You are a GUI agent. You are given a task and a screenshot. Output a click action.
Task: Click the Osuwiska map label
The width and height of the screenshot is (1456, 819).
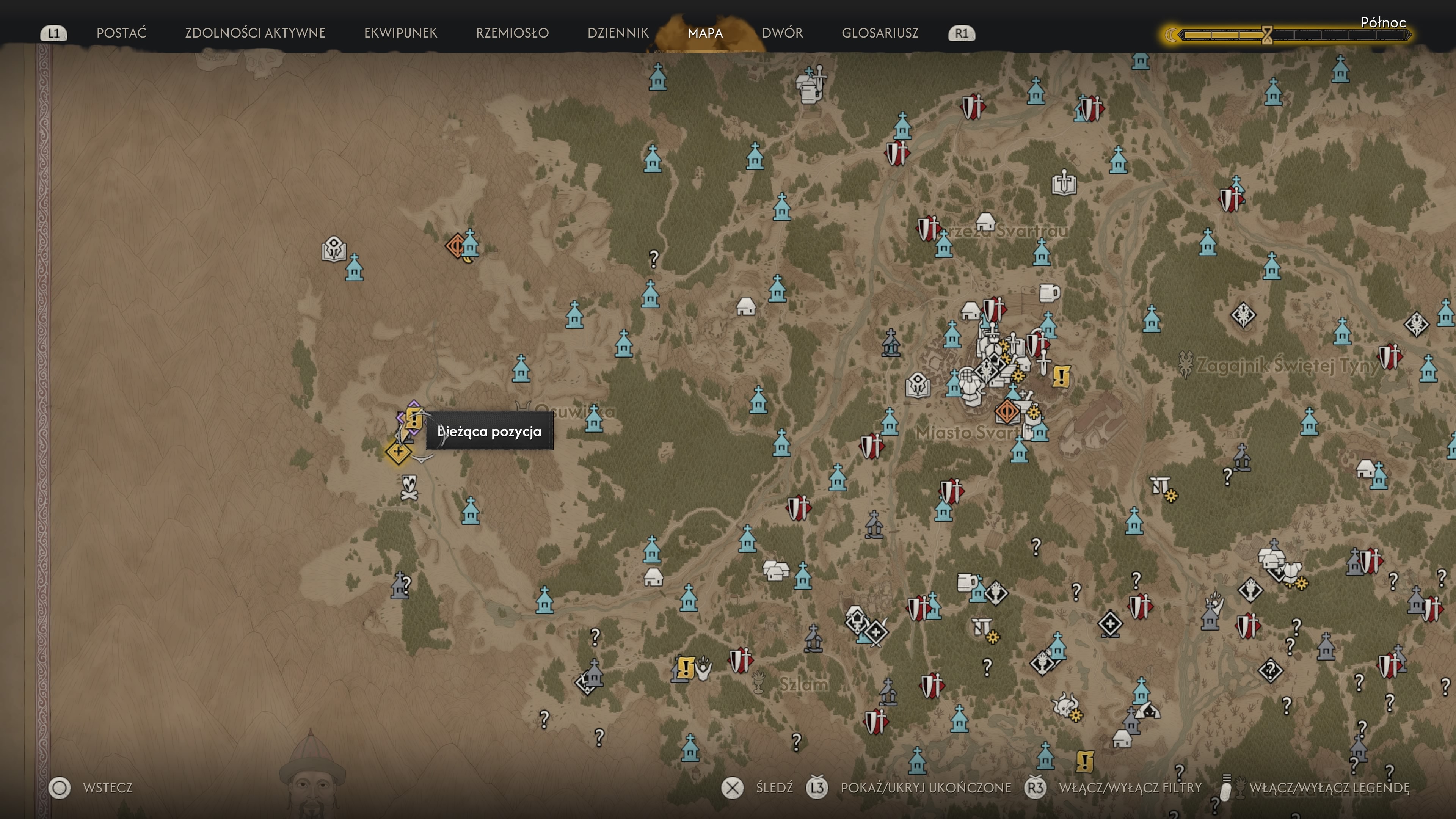[575, 411]
